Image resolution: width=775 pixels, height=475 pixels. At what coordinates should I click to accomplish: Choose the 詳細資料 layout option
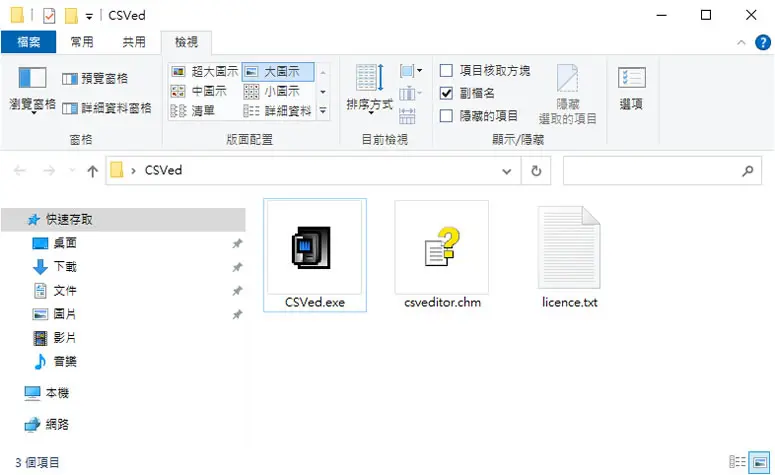(x=277, y=111)
